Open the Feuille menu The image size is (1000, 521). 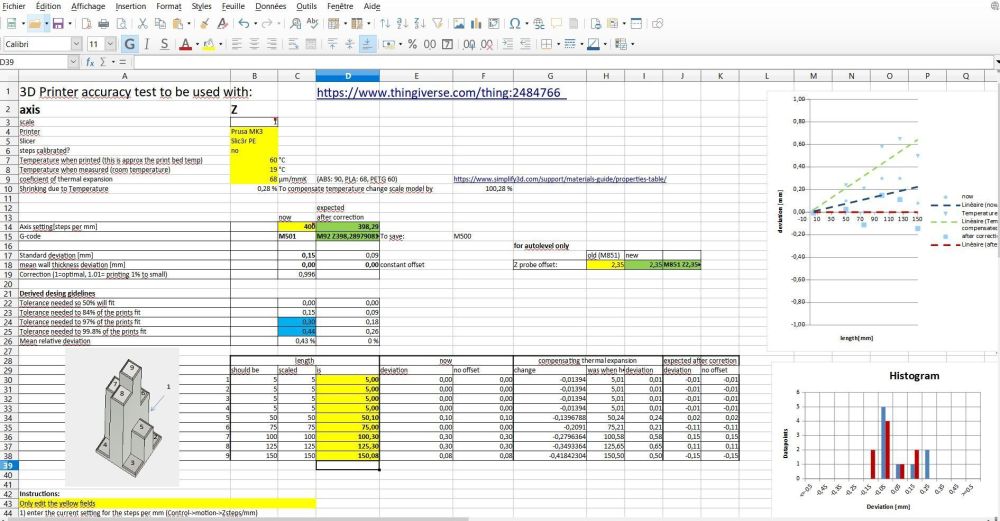[233, 6]
